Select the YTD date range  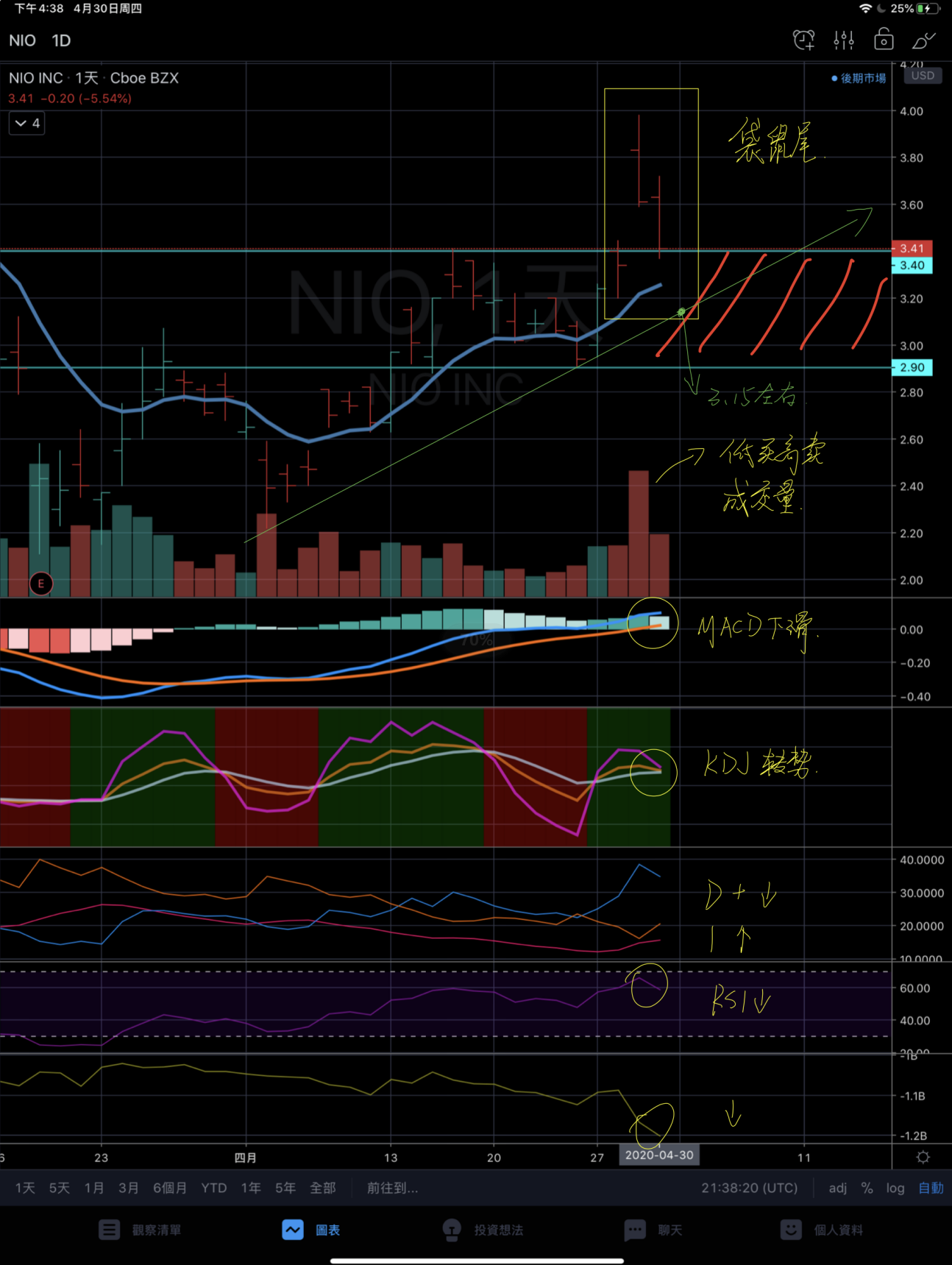[x=214, y=1188]
